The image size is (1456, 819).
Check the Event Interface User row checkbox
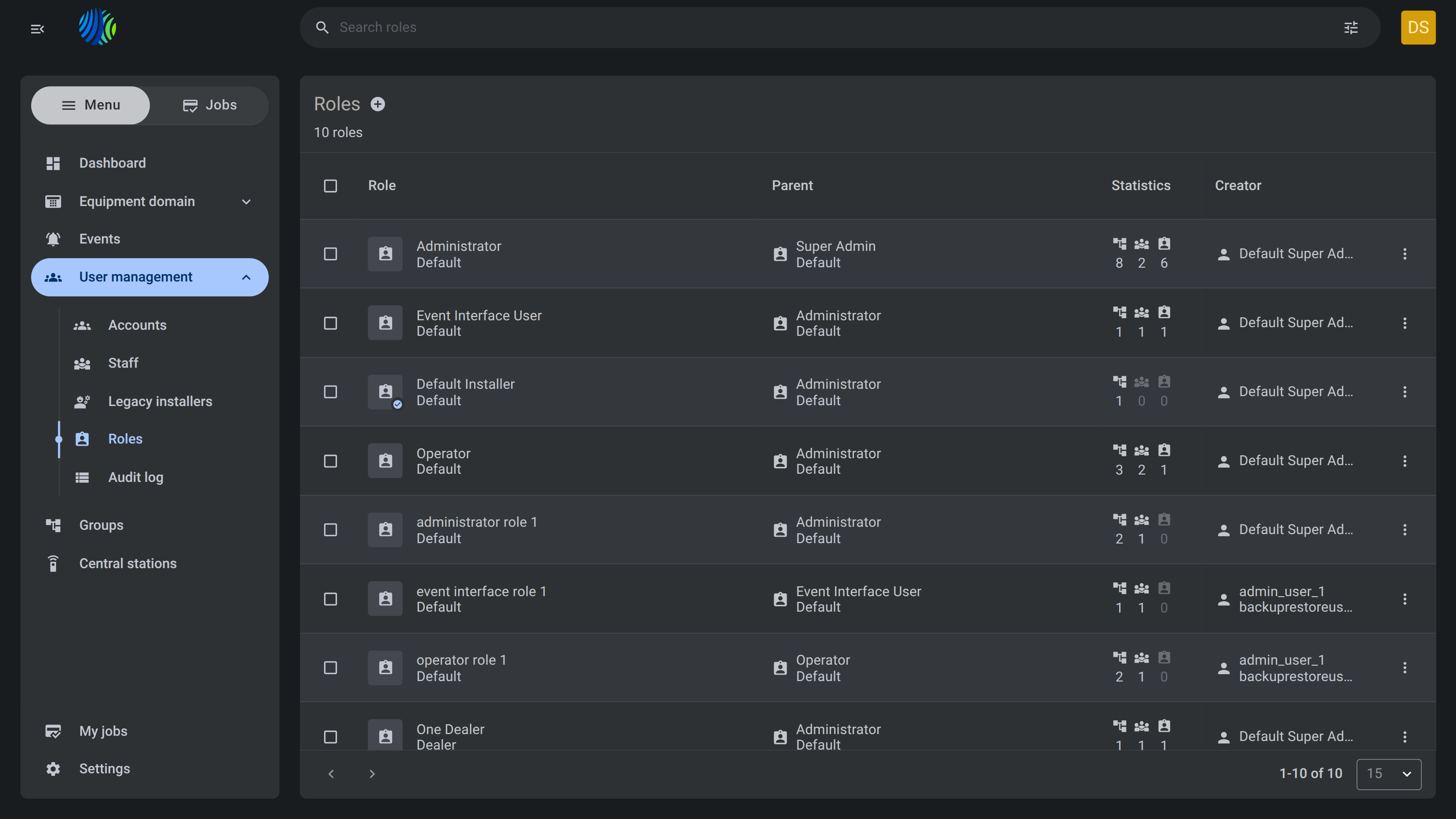[331, 323]
